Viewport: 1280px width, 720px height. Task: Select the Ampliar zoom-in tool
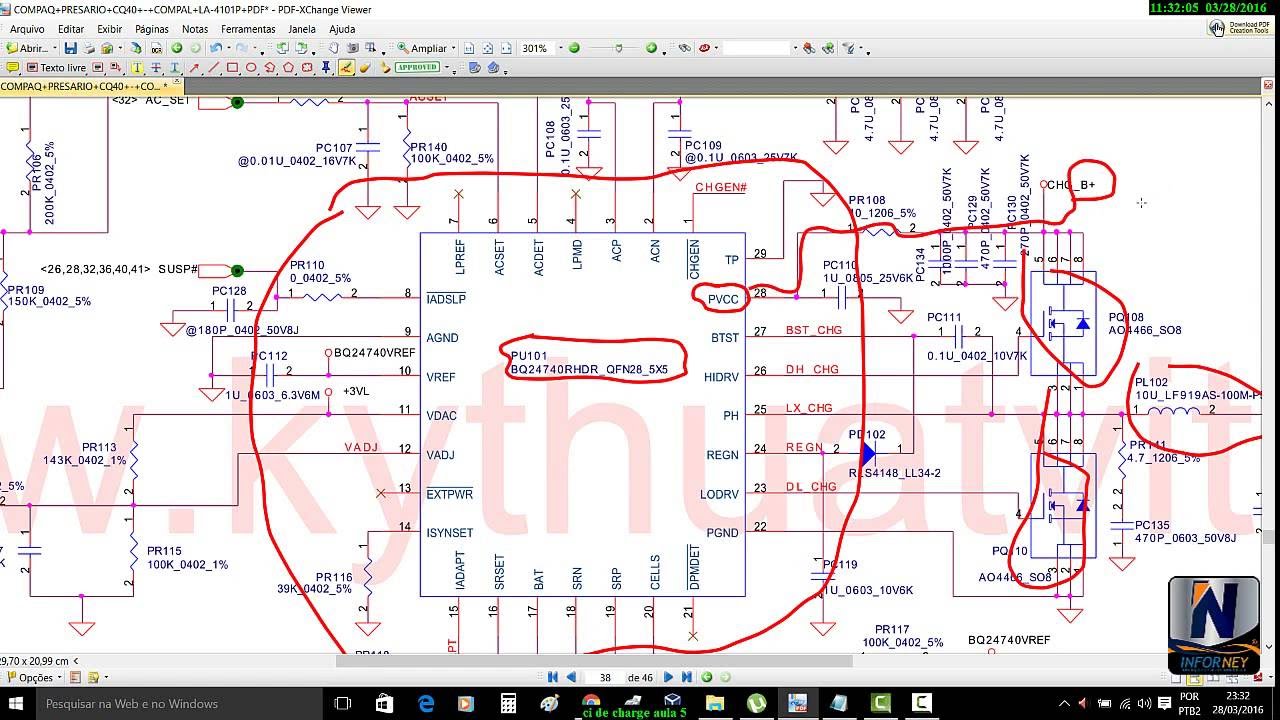(x=423, y=48)
